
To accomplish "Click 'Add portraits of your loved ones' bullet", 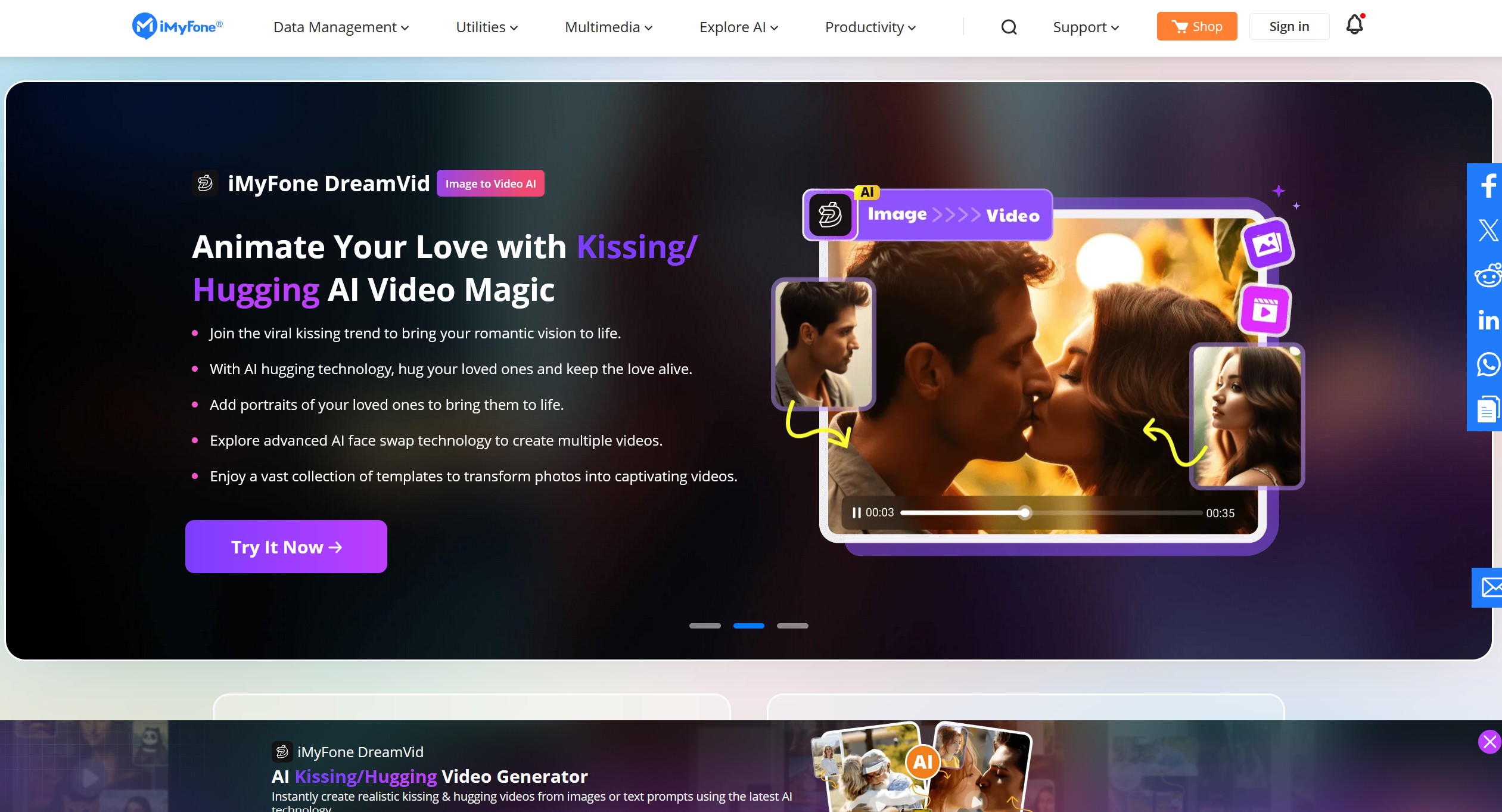I will coord(387,405).
